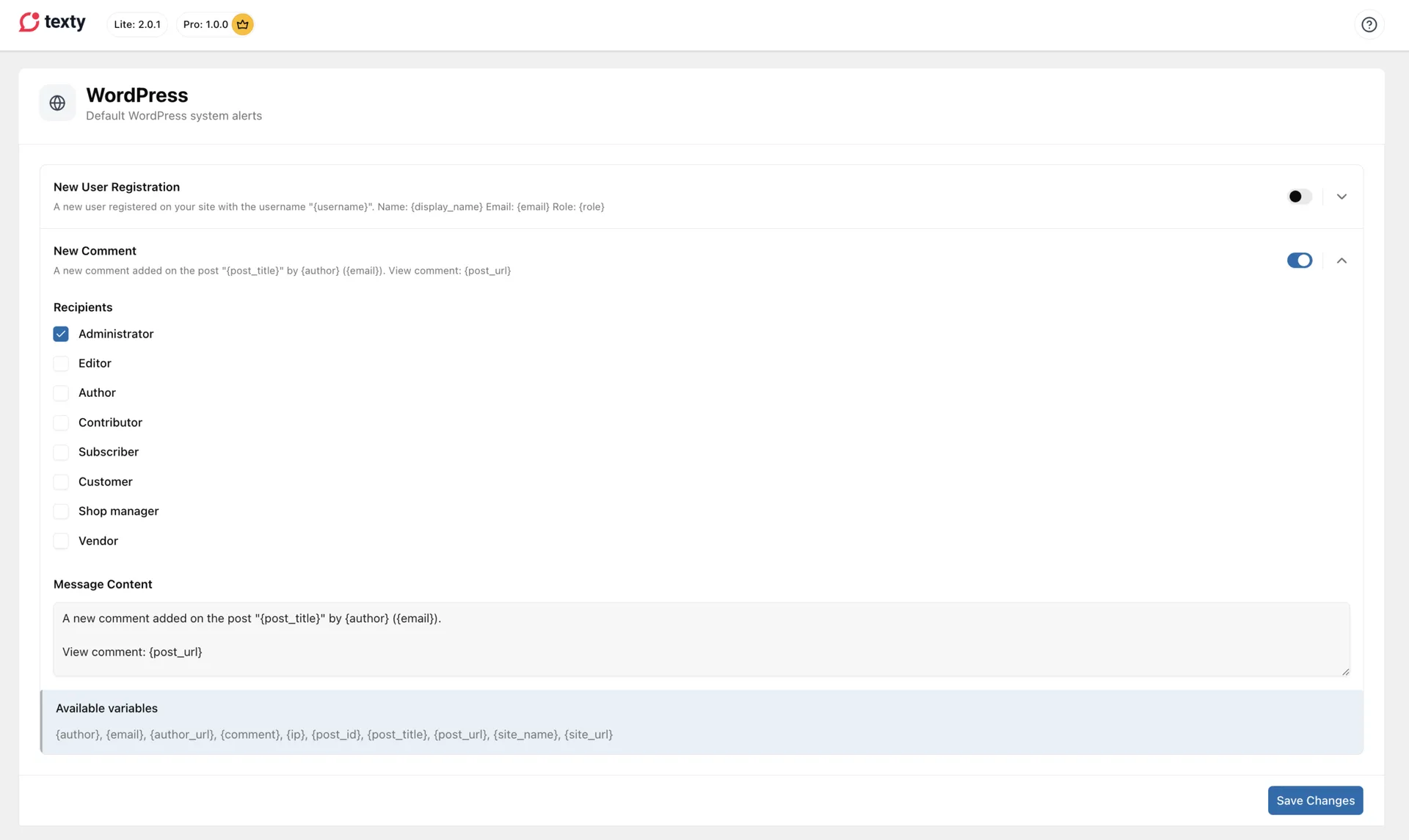The width and height of the screenshot is (1409, 840).
Task: Click the Recipients label
Action: [x=83, y=307]
